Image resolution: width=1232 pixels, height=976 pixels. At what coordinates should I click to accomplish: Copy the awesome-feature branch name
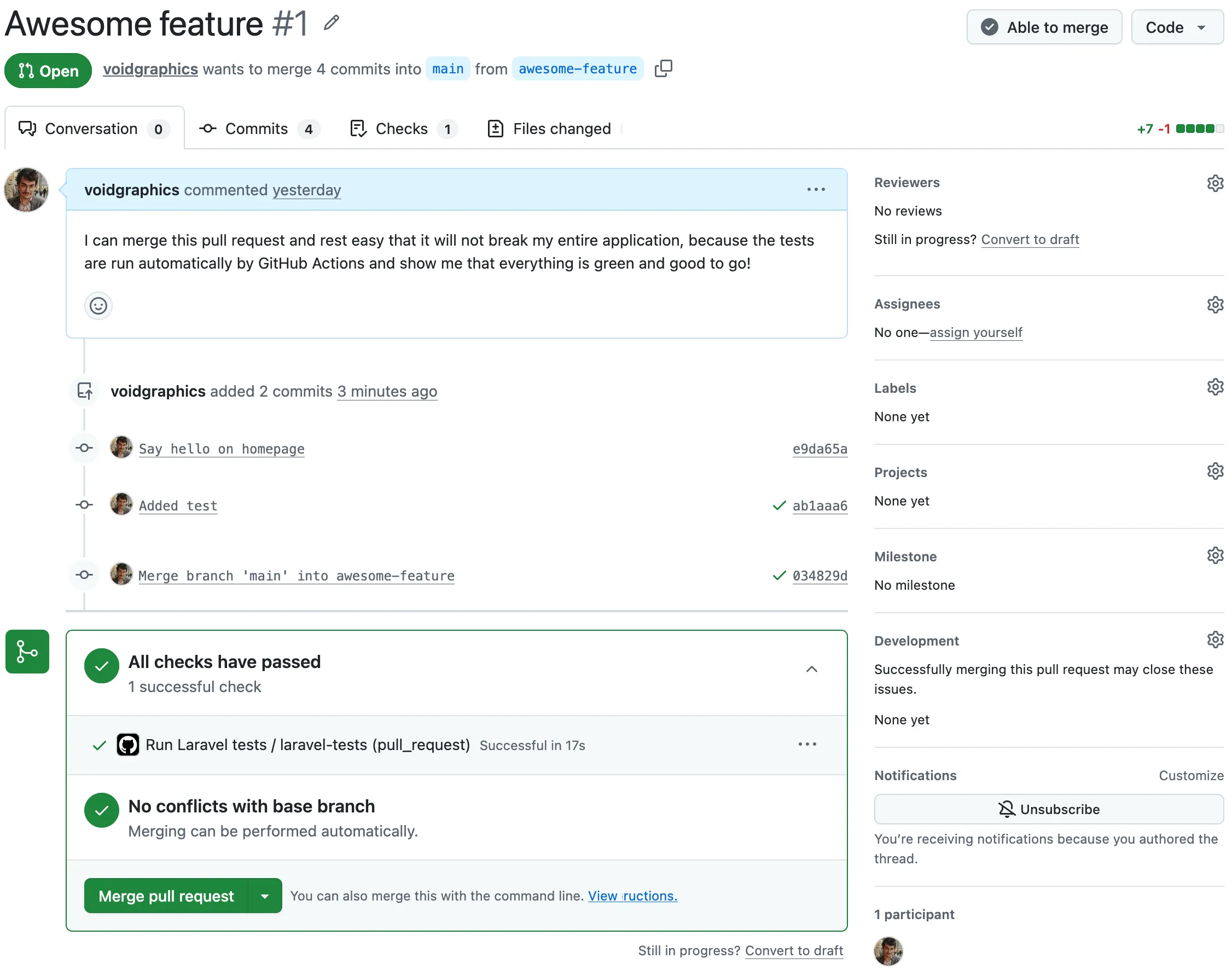point(664,68)
